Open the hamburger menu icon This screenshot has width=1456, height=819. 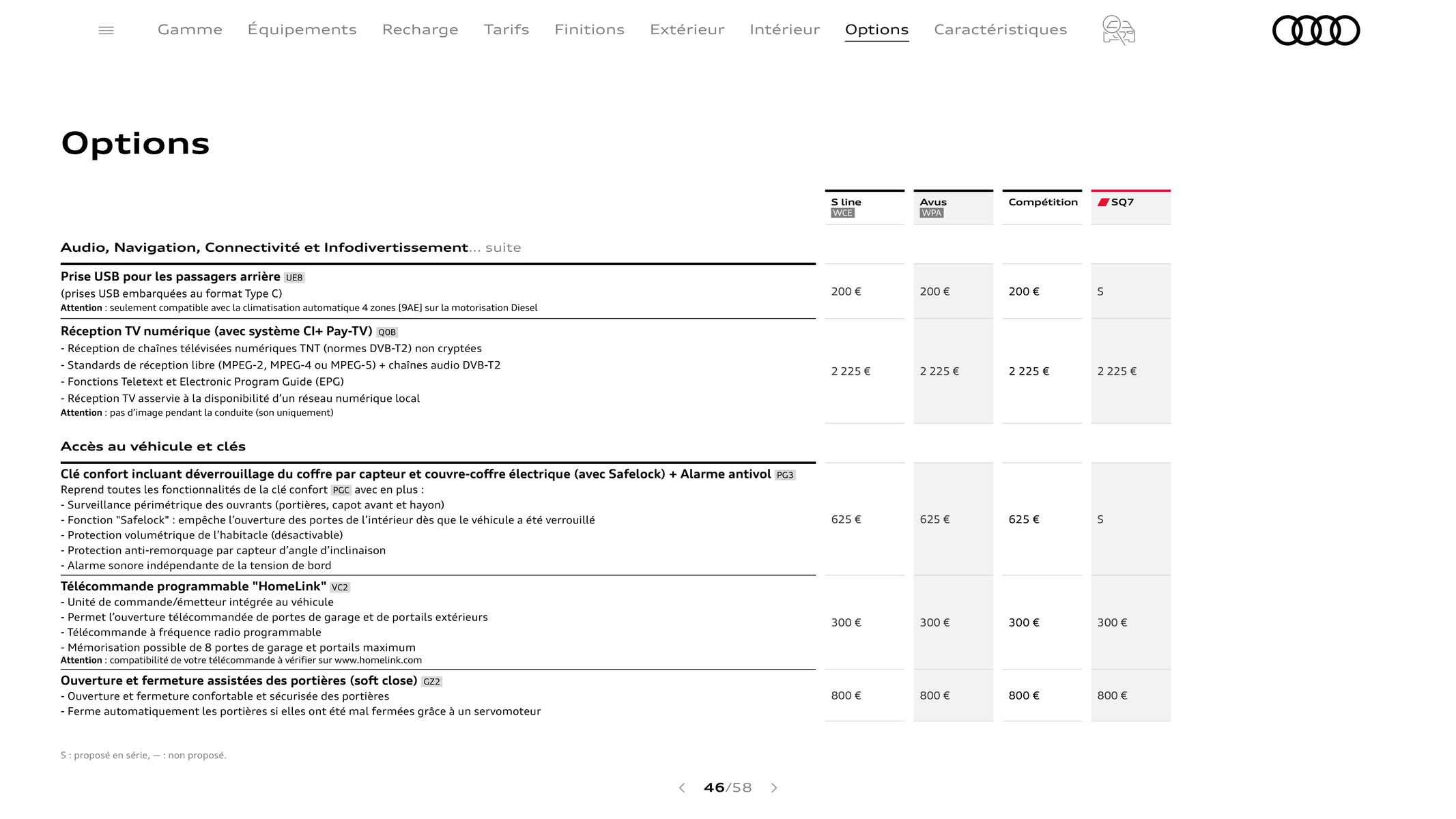pyautogui.click(x=106, y=30)
